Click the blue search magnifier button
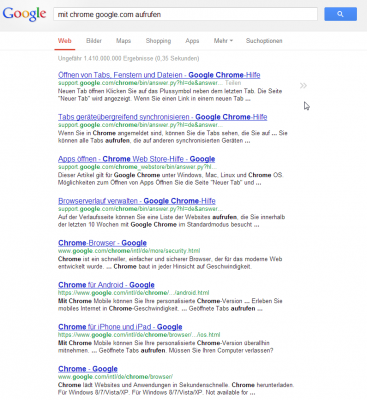The image size is (367, 400). point(340,14)
